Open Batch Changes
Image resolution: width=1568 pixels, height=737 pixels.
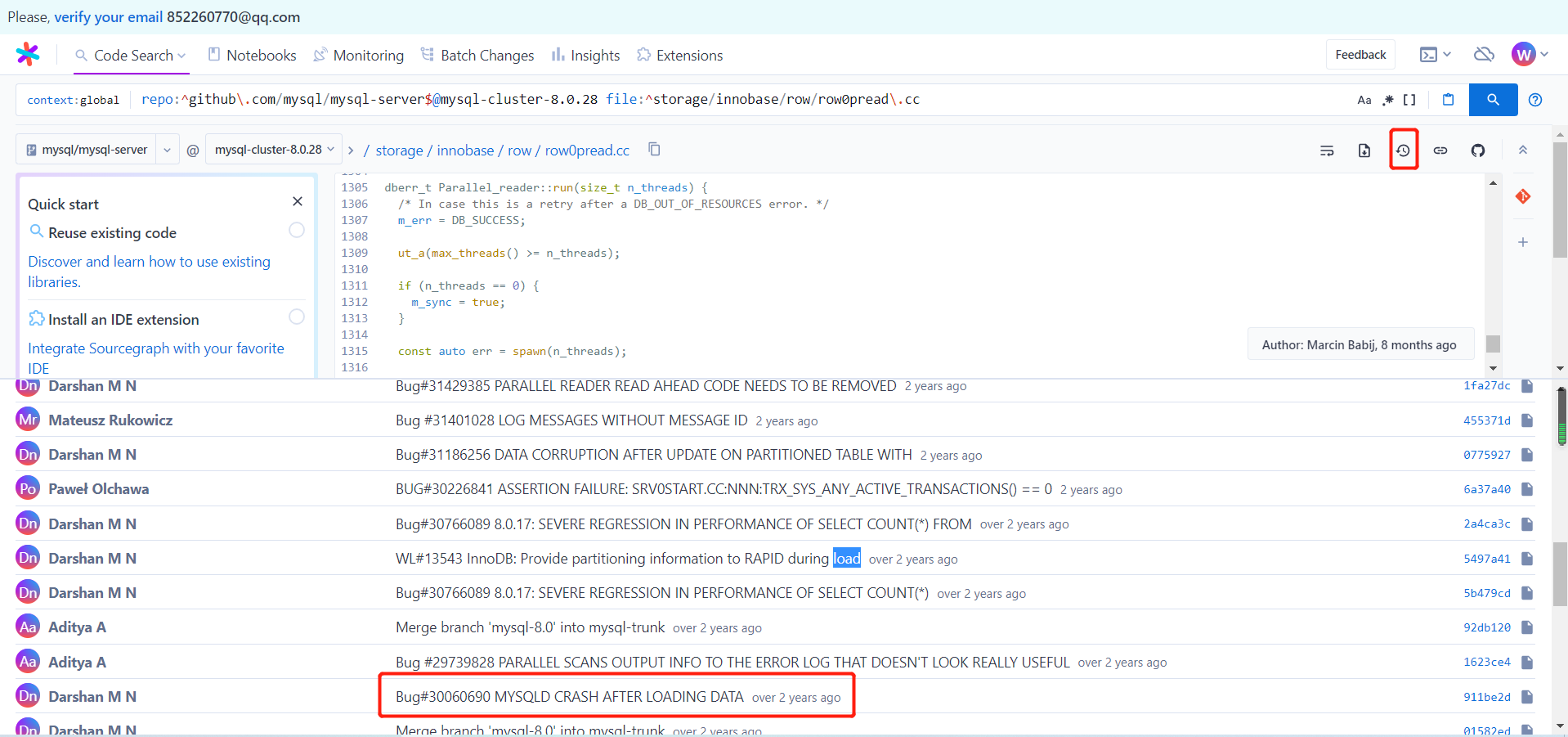pyautogui.click(x=477, y=55)
